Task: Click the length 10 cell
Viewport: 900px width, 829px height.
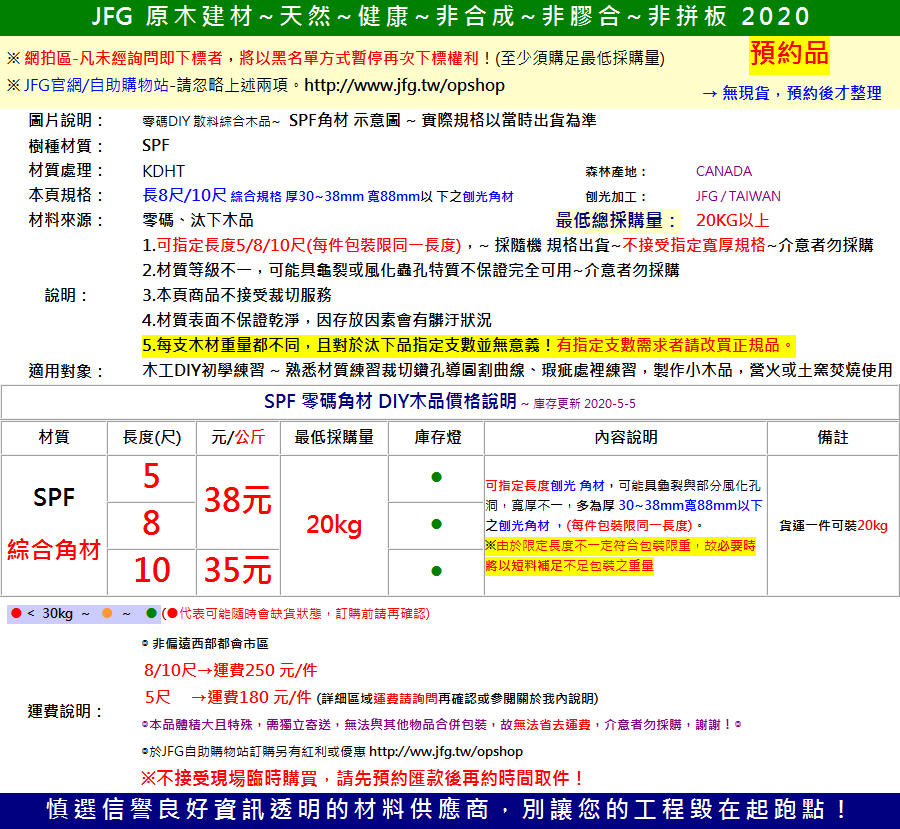Action: (152, 571)
